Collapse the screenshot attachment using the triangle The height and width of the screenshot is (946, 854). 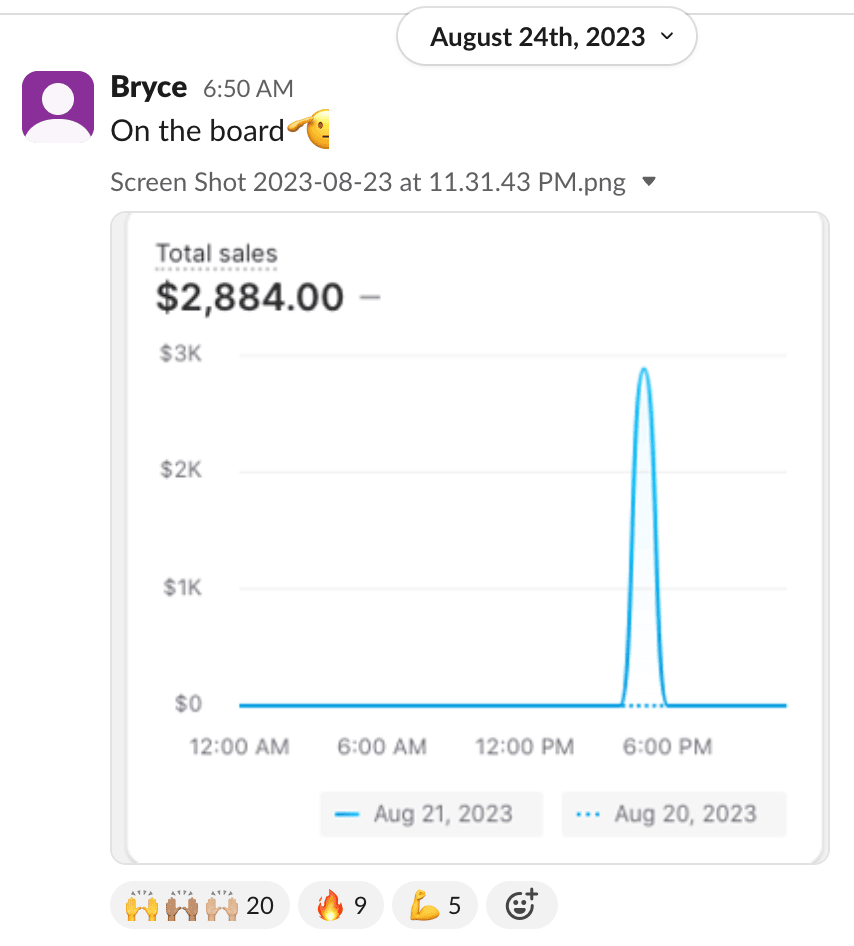tap(648, 182)
